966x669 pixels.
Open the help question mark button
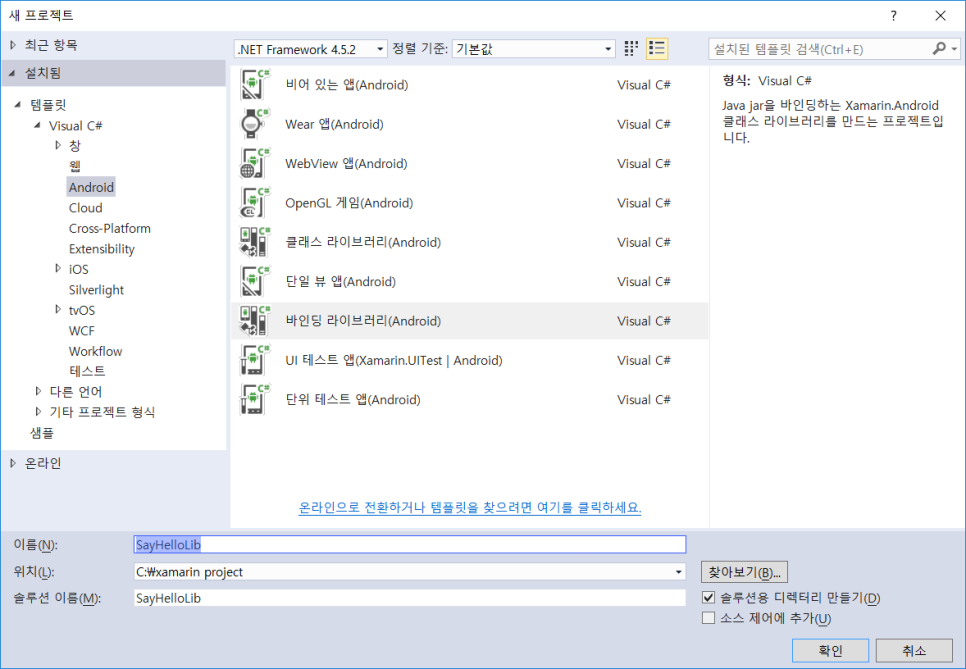tap(893, 15)
